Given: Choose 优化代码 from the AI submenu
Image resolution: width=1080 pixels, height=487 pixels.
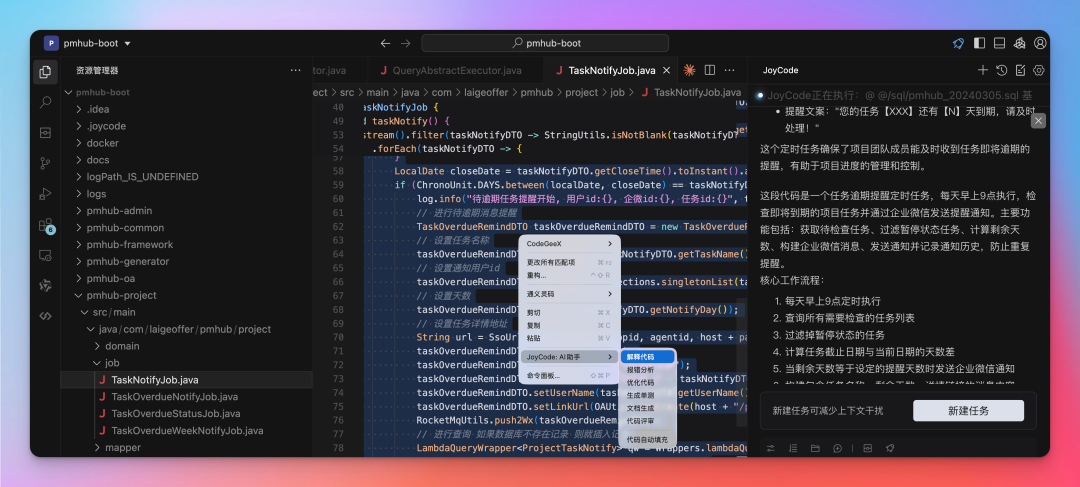Looking at the screenshot, I should [x=640, y=383].
